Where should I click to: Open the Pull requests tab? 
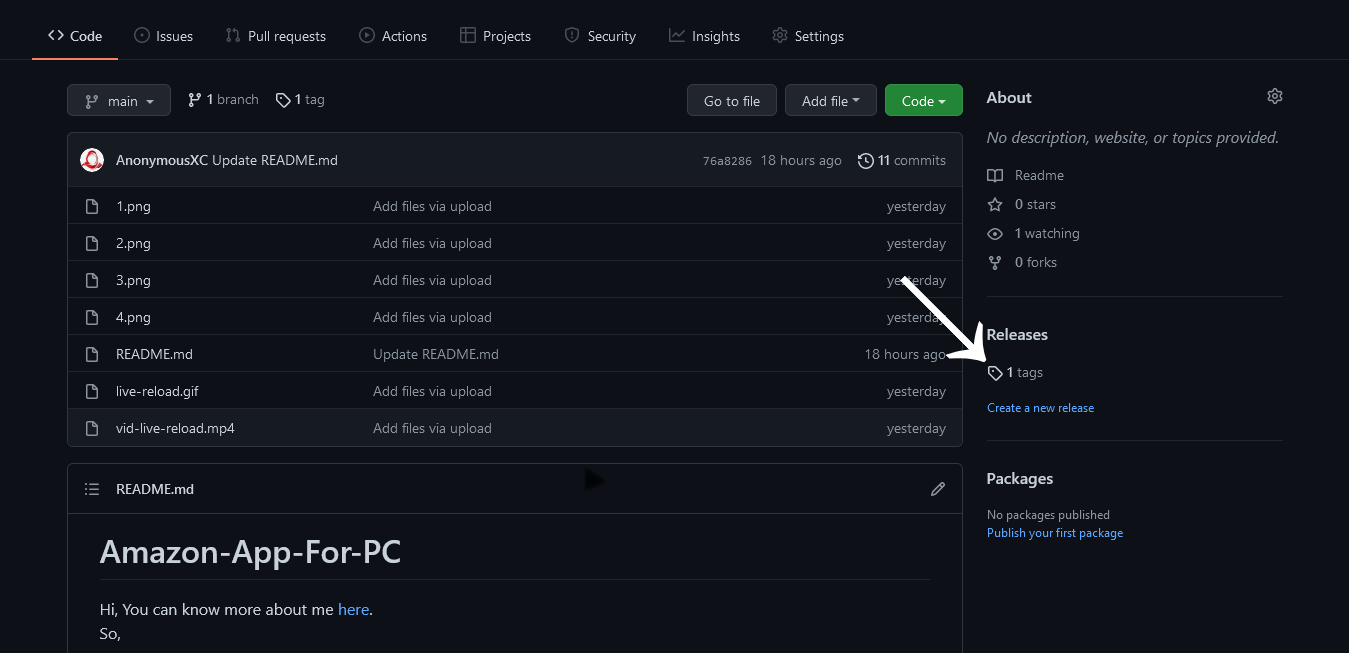[276, 36]
